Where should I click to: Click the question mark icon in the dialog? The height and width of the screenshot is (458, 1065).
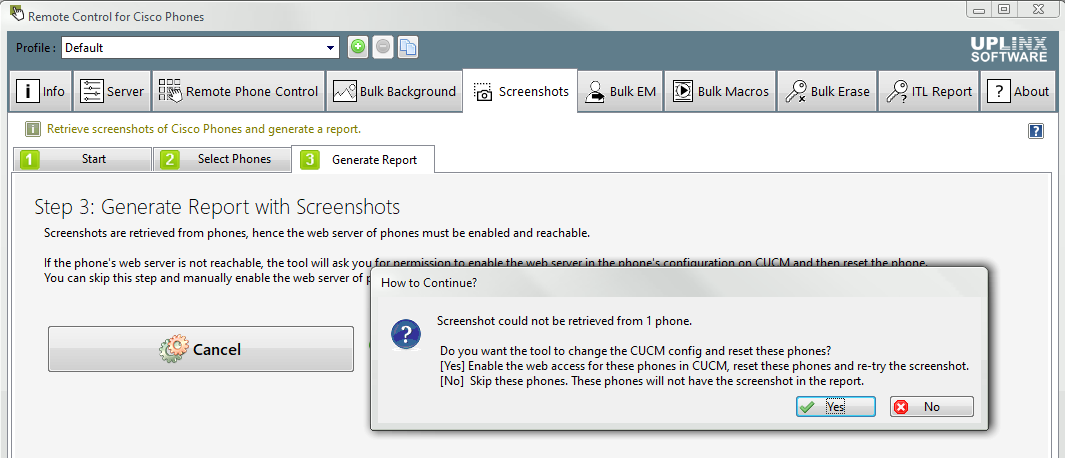405,334
